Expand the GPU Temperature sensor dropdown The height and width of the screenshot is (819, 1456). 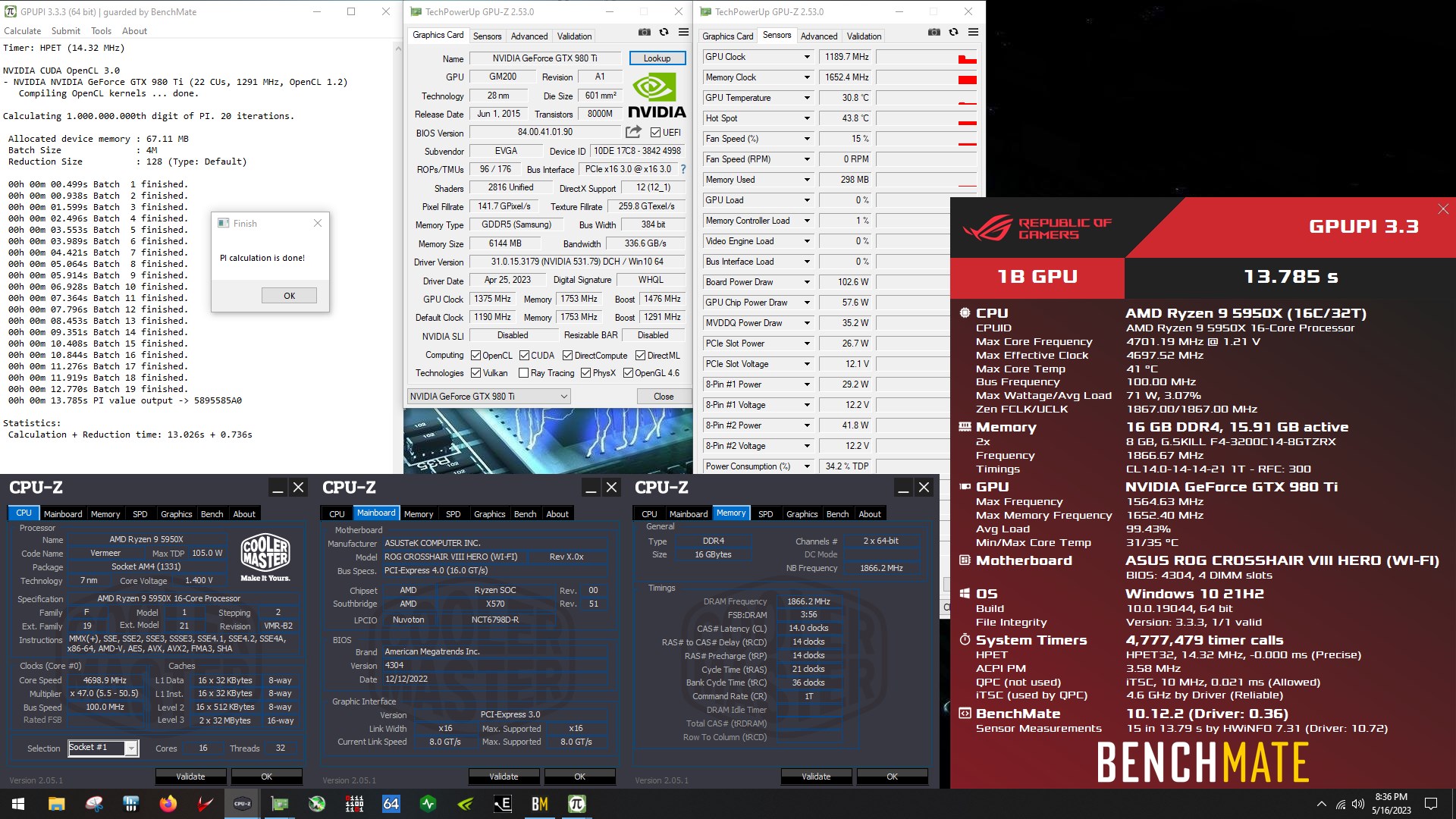point(807,98)
